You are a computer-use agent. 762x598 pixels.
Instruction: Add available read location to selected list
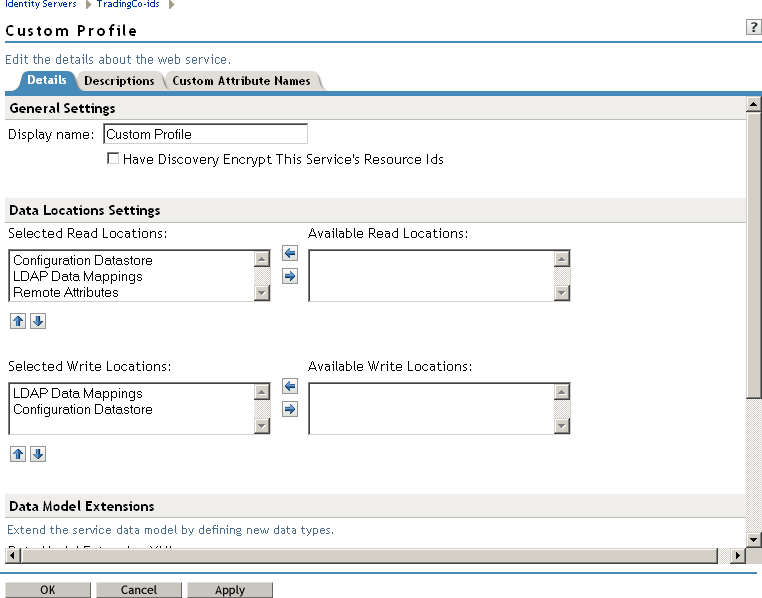click(x=290, y=253)
